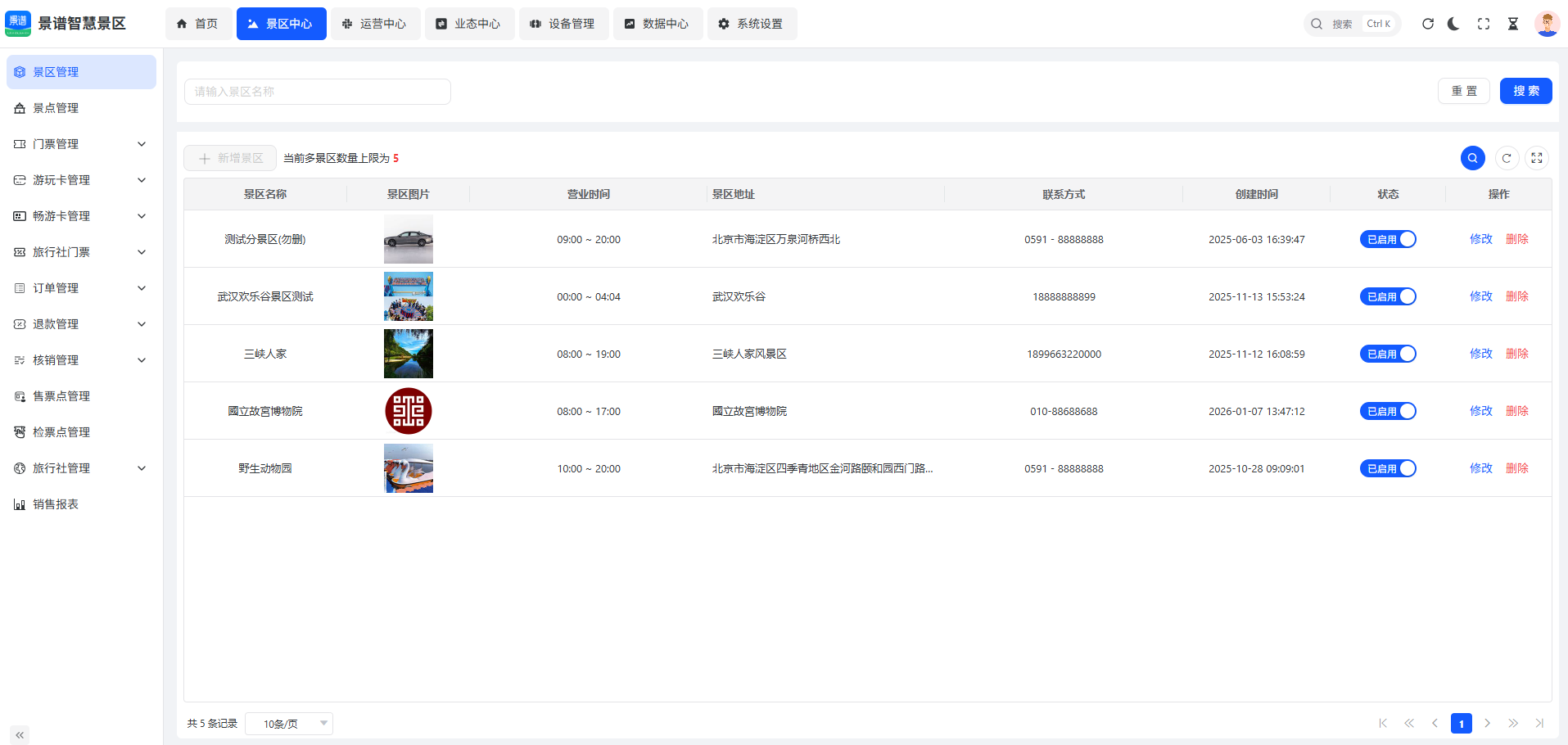Open the user avatar menu

(x=1547, y=24)
